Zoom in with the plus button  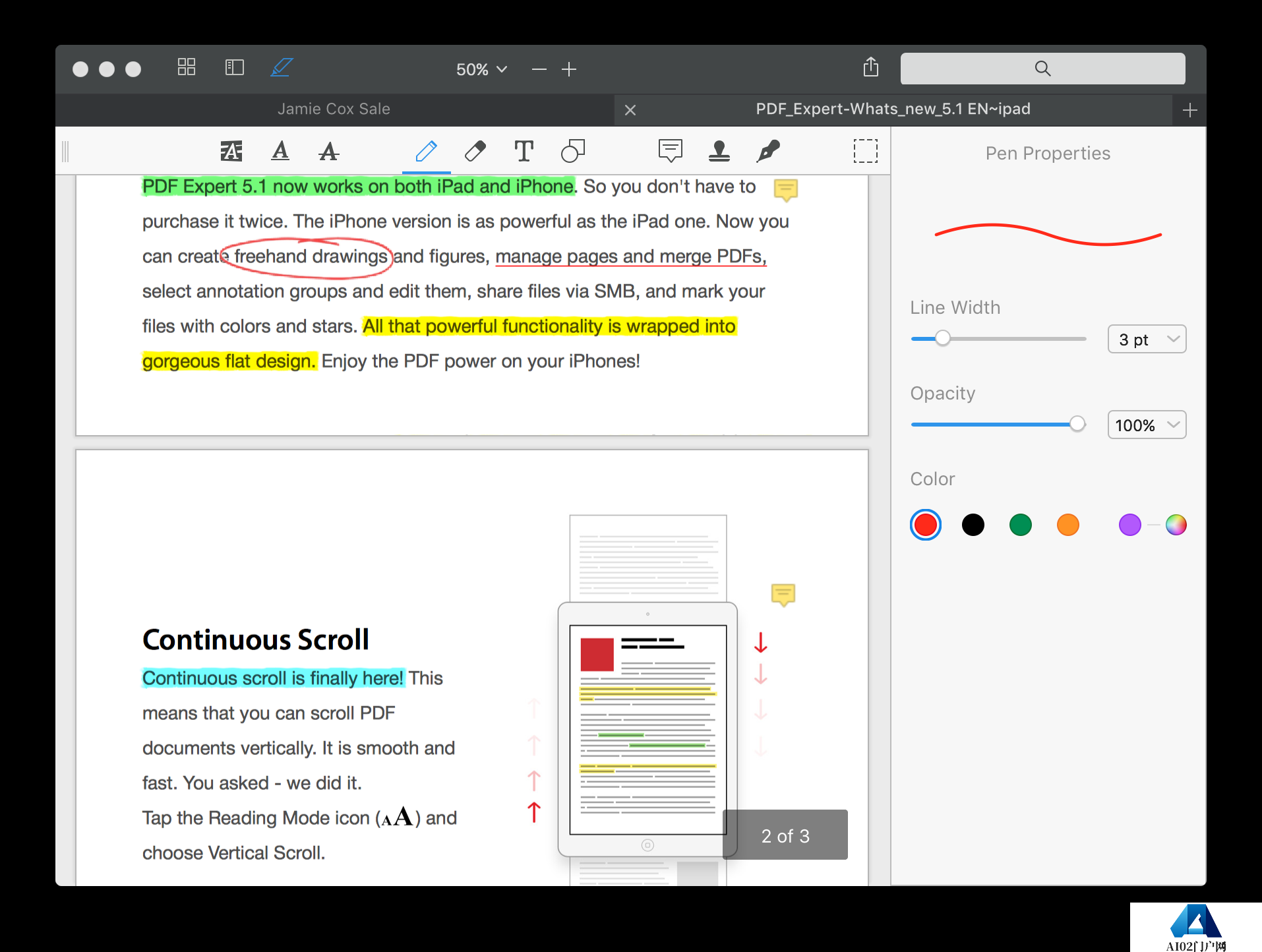pyautogui.click(x=569, y=69)
